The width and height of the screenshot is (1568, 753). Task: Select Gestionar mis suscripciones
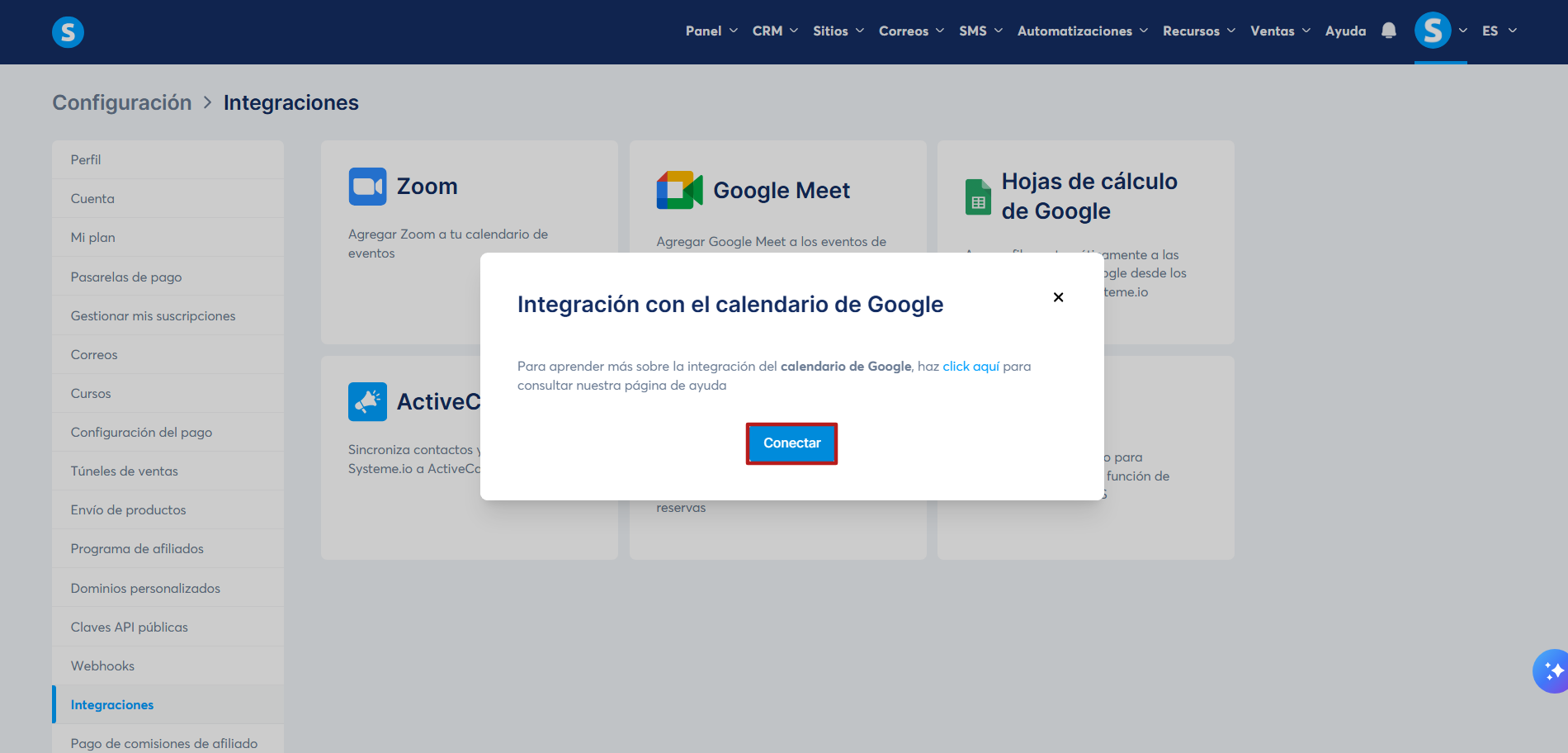click(168, 315)
